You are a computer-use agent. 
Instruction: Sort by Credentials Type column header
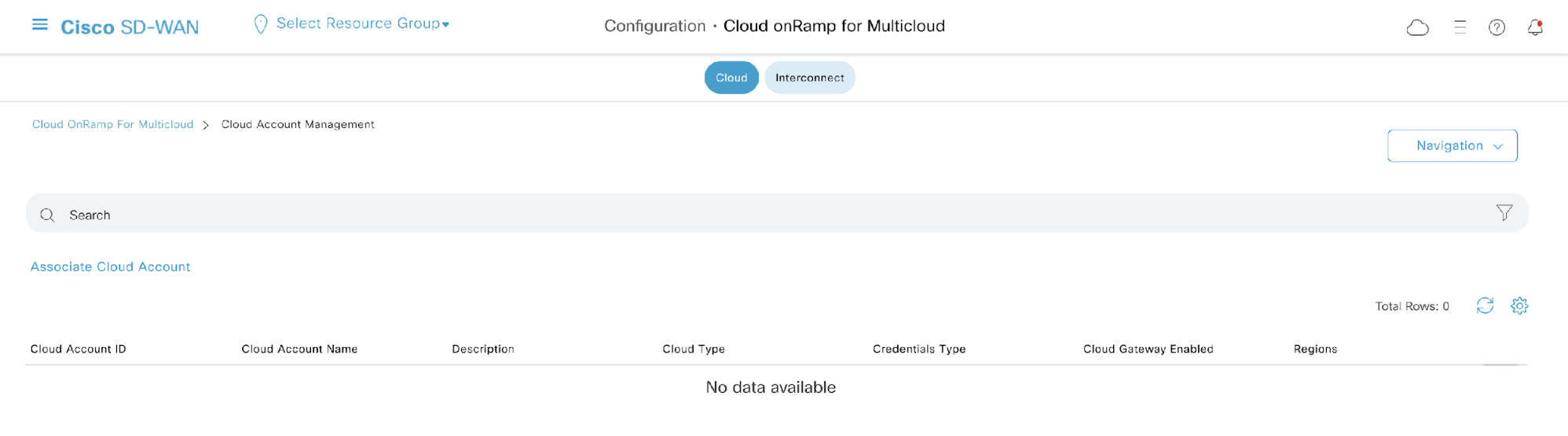point(919,349)
